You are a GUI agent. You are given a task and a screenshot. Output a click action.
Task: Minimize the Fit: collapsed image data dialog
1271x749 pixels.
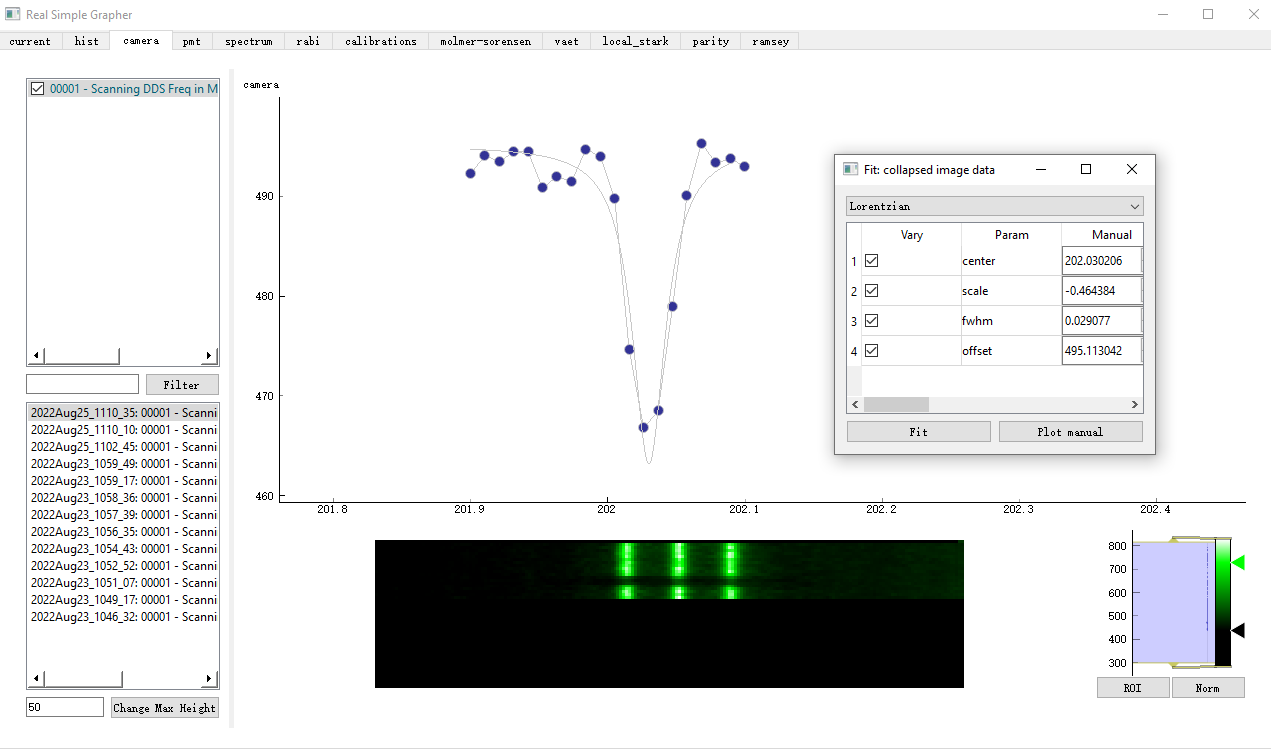[x=1041, y=169]
